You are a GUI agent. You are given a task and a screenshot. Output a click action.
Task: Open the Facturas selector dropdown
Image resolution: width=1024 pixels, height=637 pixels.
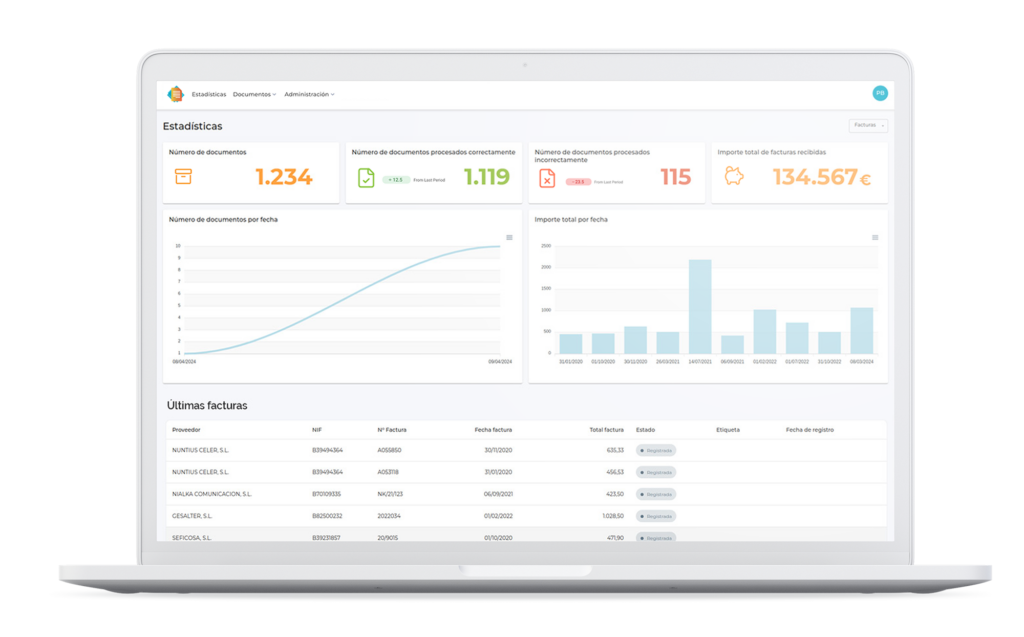pyautogui.click(x=867, y=125)
